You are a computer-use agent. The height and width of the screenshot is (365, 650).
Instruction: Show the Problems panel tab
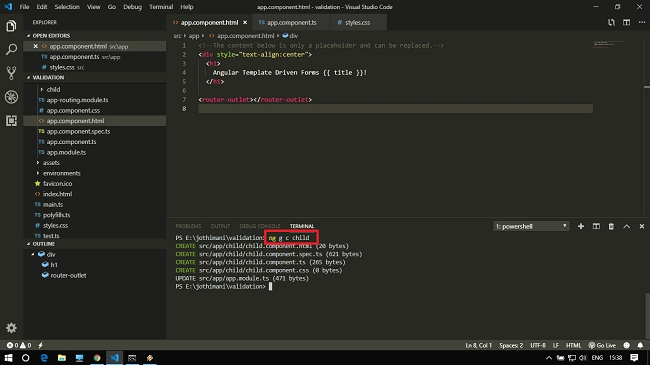[188, 226]
